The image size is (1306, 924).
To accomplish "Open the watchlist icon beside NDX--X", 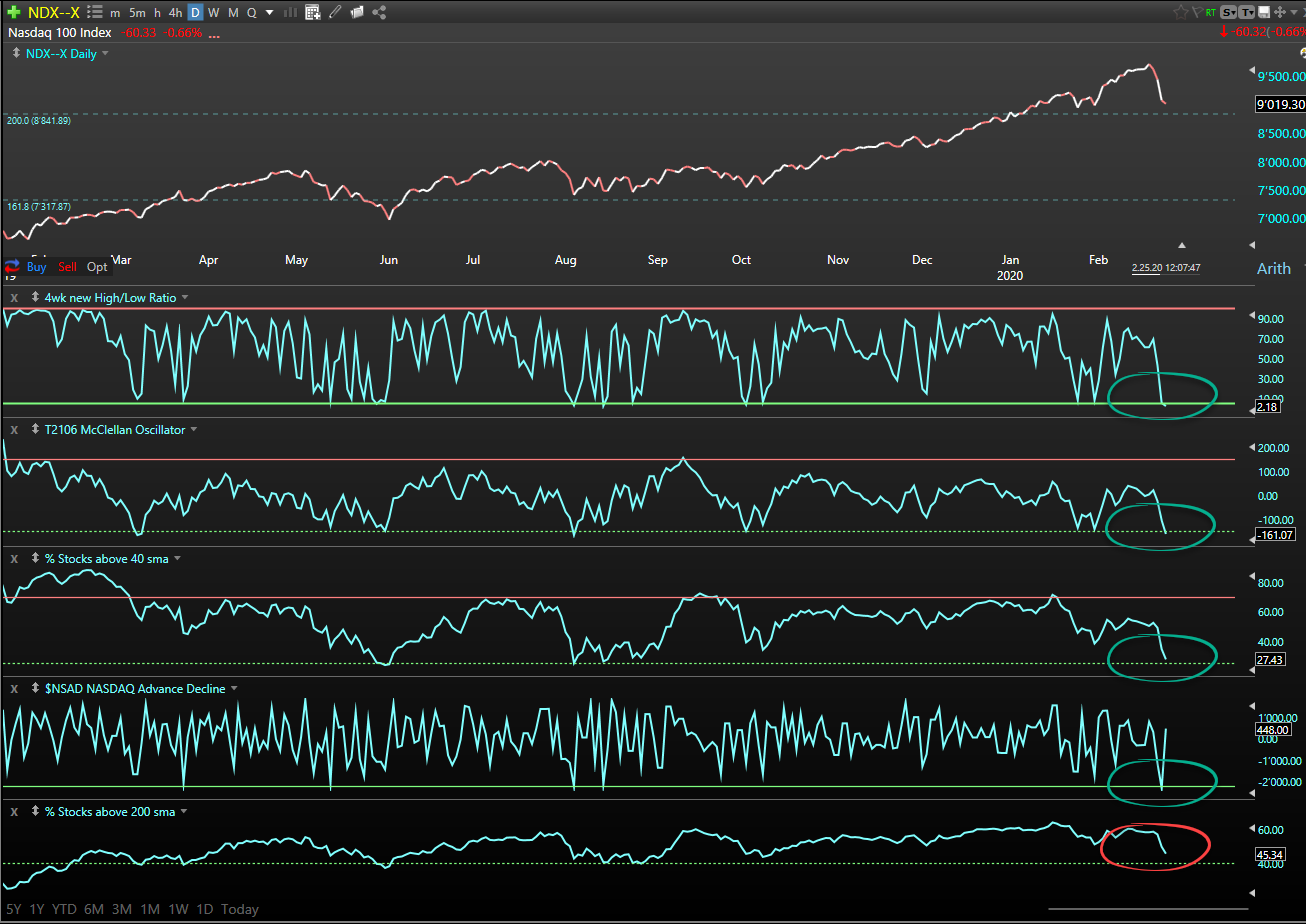I will coord(94,13).
